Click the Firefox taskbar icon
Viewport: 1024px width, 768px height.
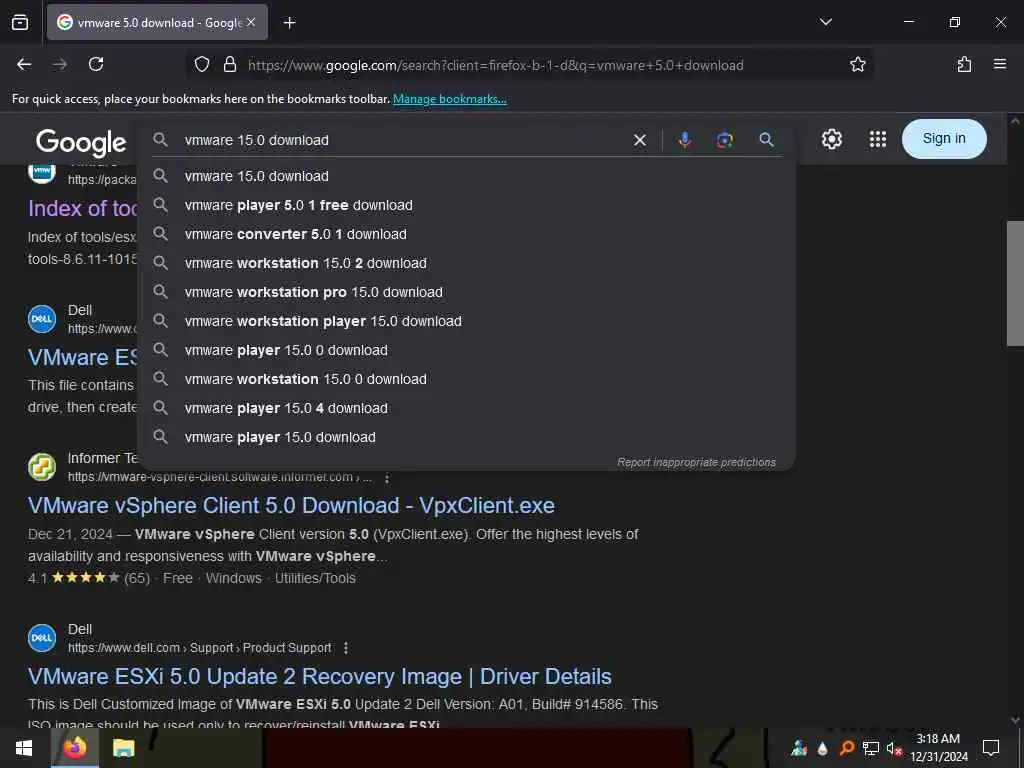[74, 748]
